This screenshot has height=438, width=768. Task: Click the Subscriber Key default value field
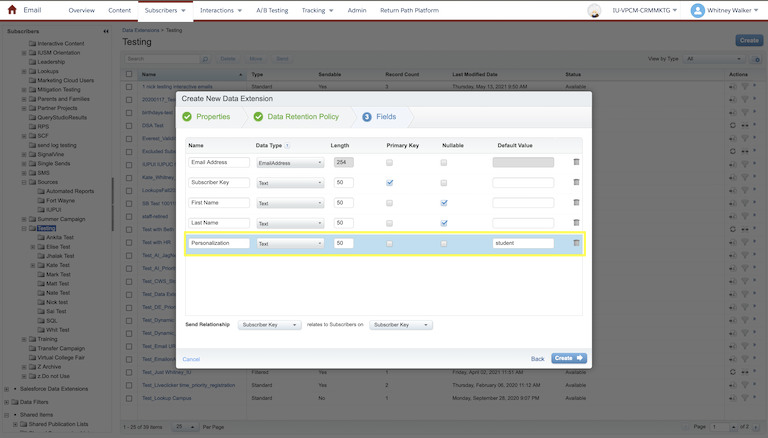[x=523, y=182]
